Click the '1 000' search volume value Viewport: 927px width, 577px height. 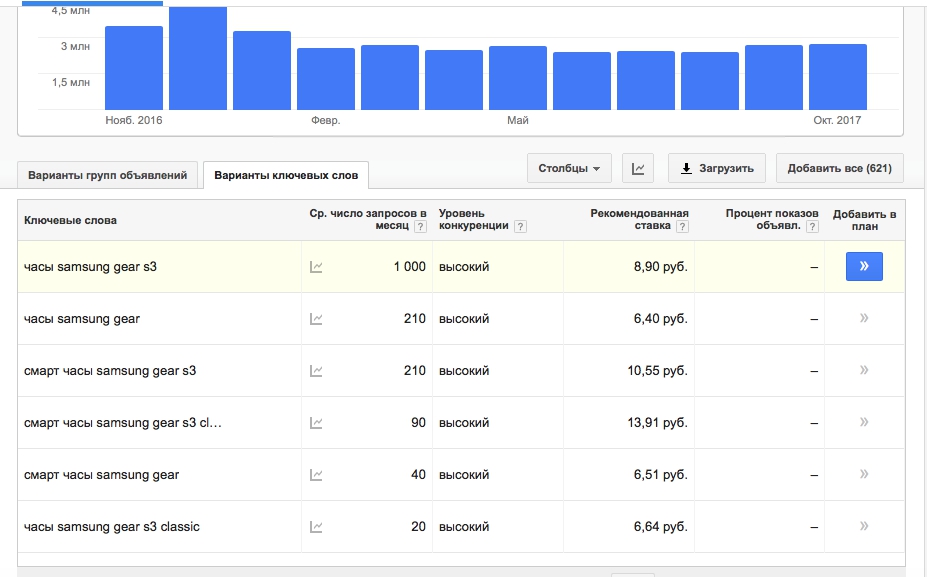click(410, 267)
